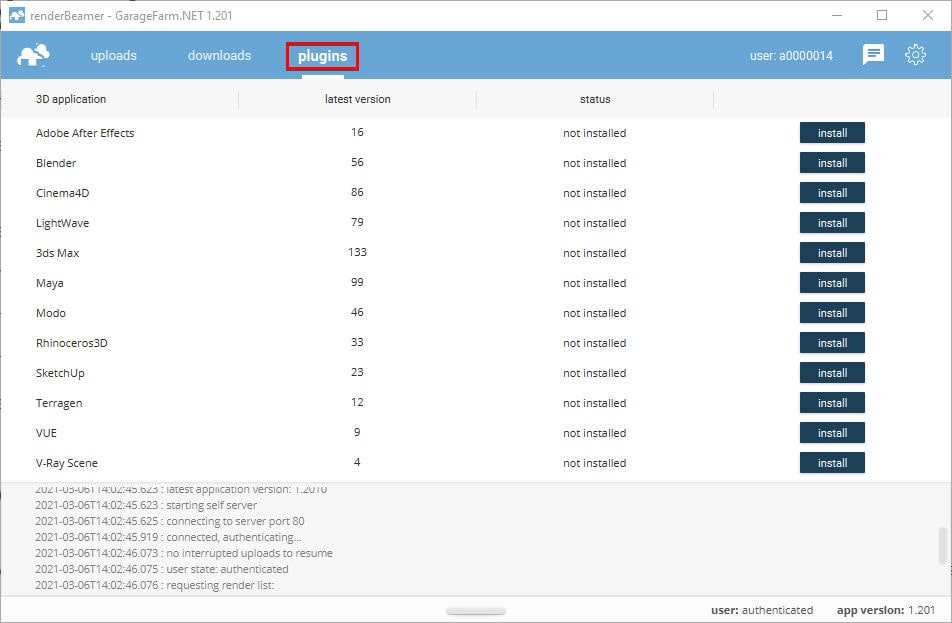The image size is (952, 623).
Task: Install the Blender plugin
Action: (832, 163)
